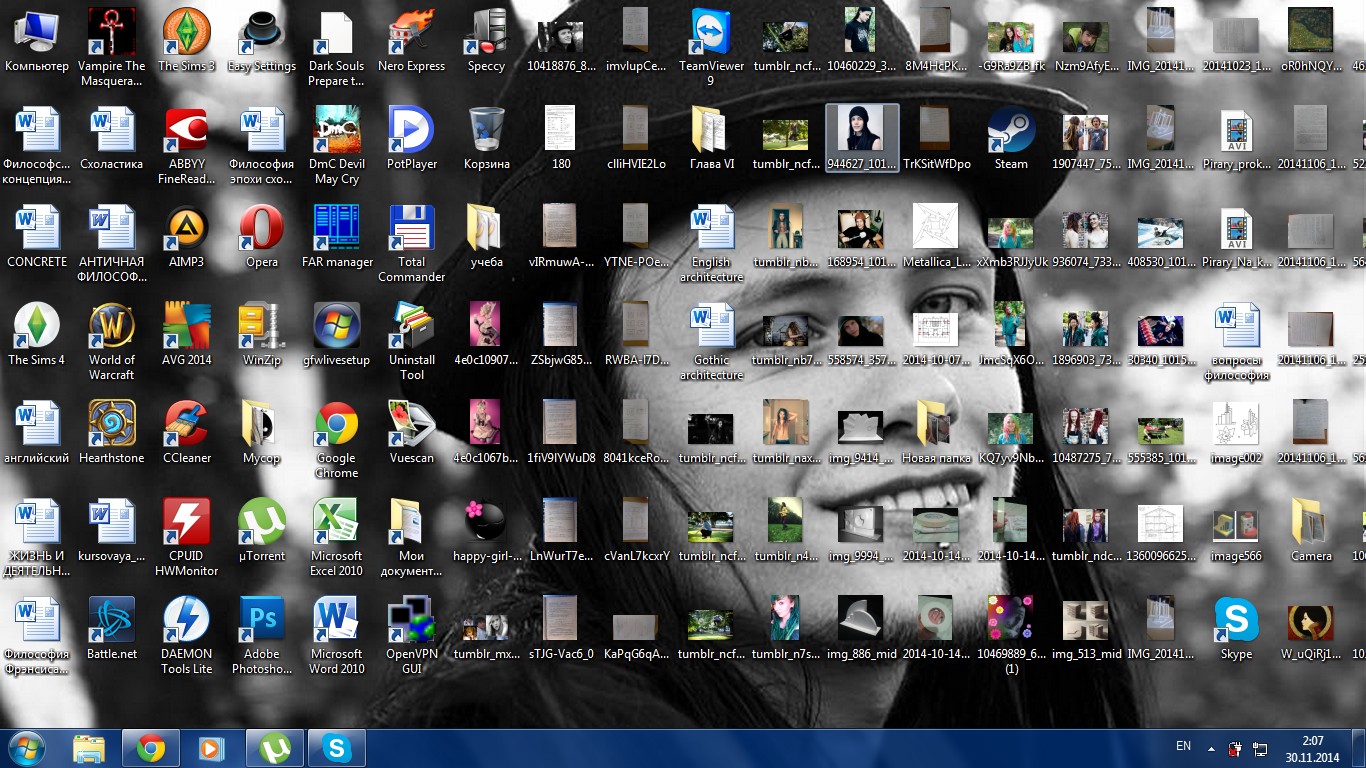Select the Adobe Photoshop desktop shortcut
The width and height of the screenshot is (1366, 768).
(x=262, y=621)
